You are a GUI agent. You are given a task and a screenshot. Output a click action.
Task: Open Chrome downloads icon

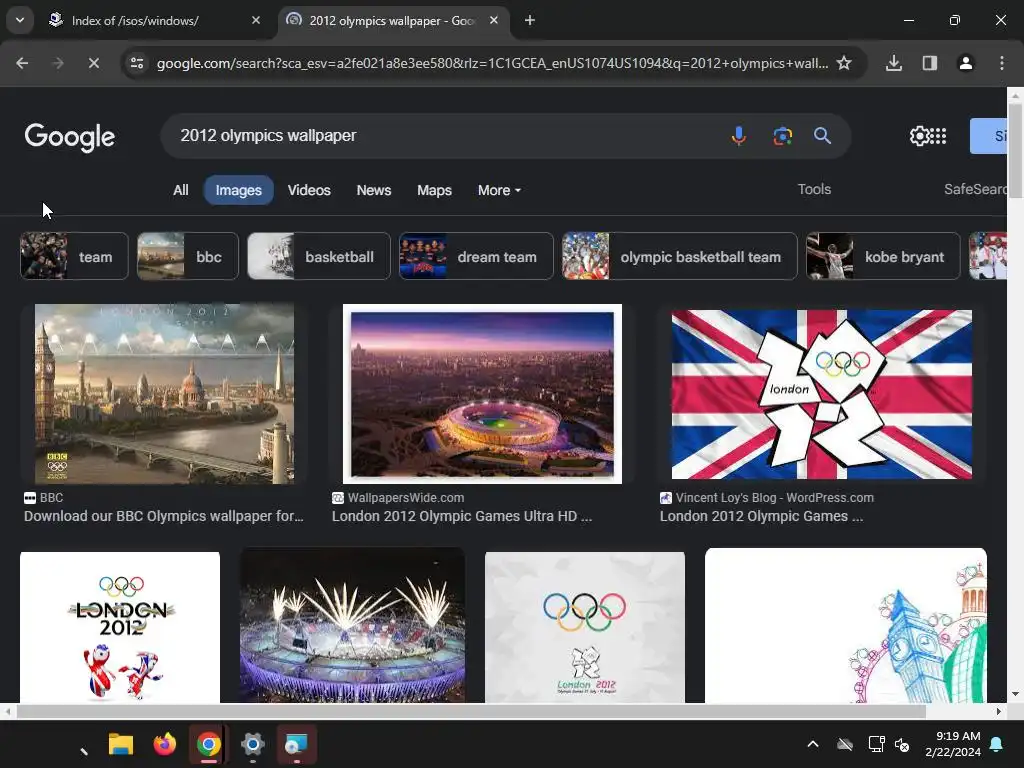coord(894,63)
